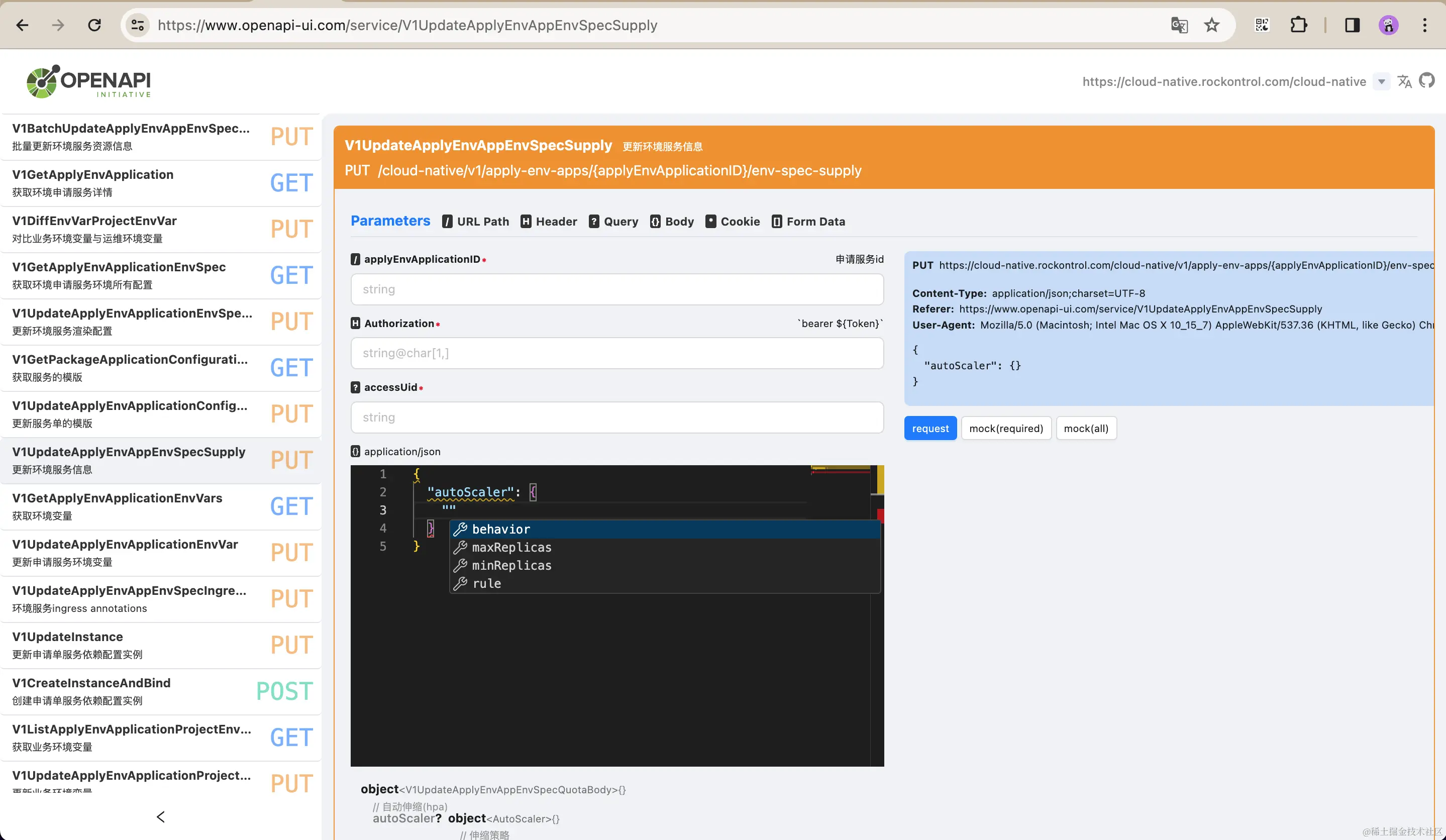Click the blue request button
This screenshot has width=1446, height=840.
(x=930, y=429)
